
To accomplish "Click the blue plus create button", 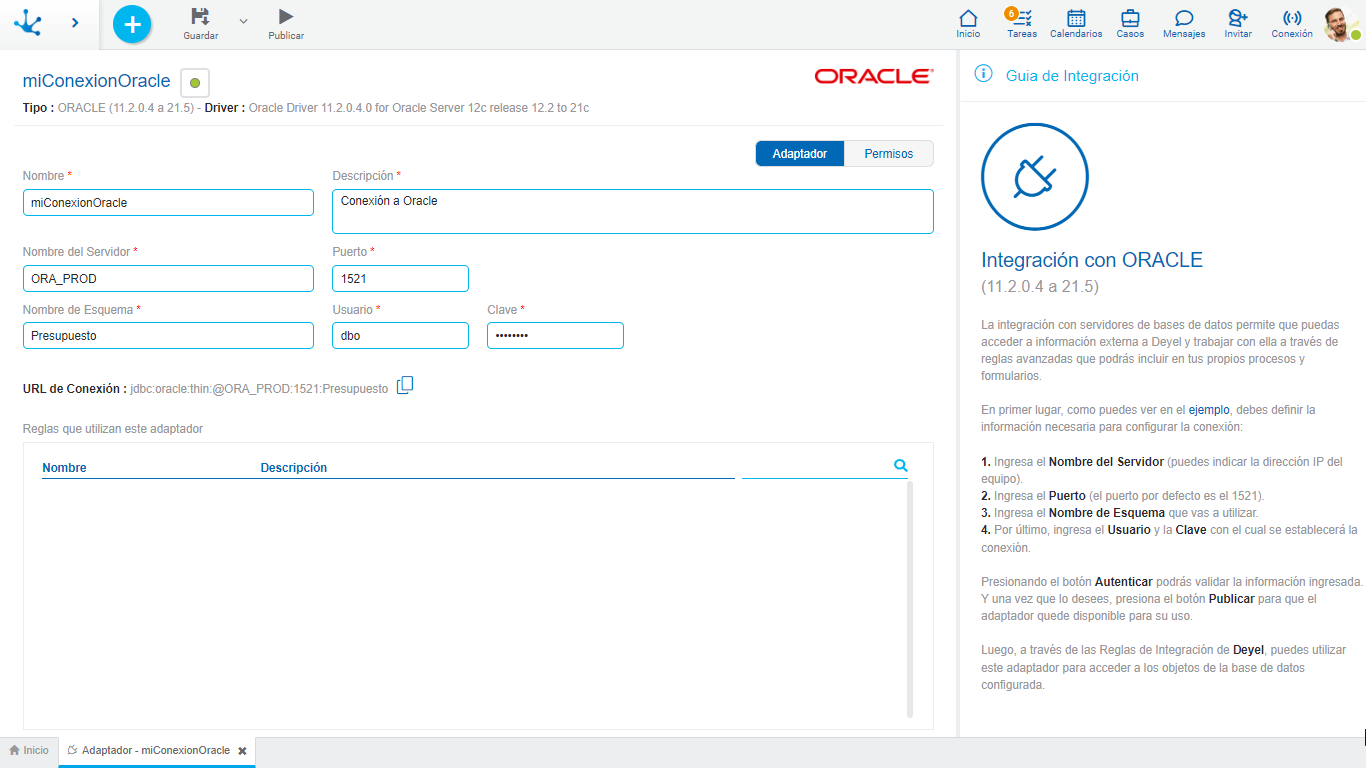I will click(x=132, y=23).
